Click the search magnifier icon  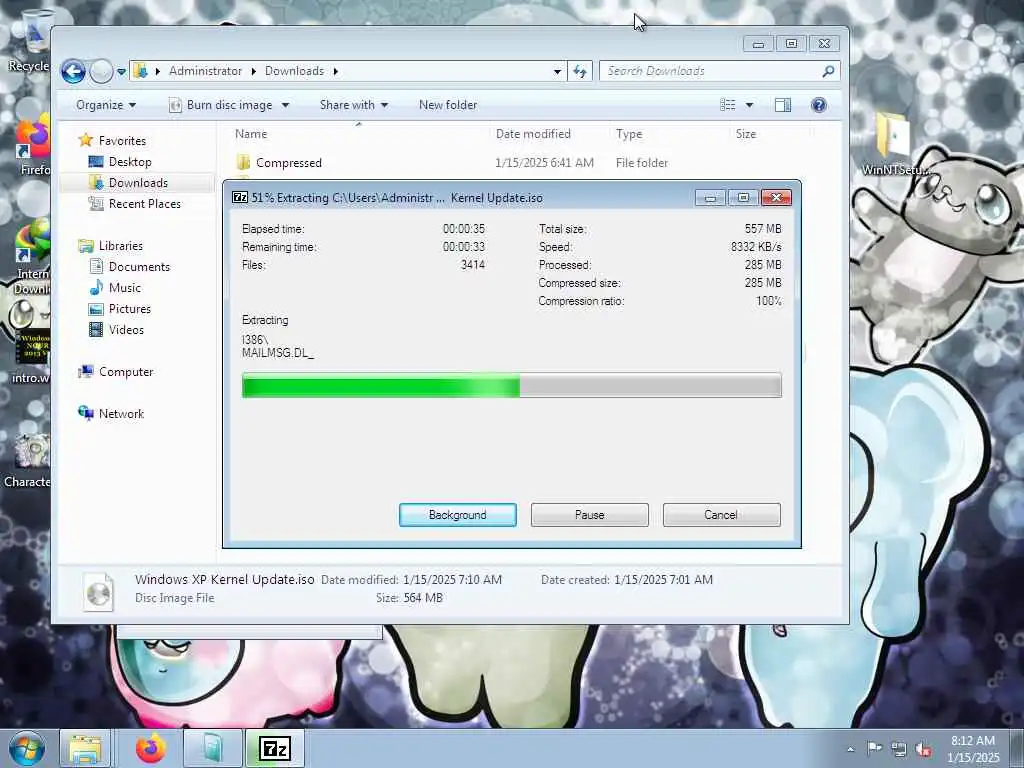coord(828,71)
